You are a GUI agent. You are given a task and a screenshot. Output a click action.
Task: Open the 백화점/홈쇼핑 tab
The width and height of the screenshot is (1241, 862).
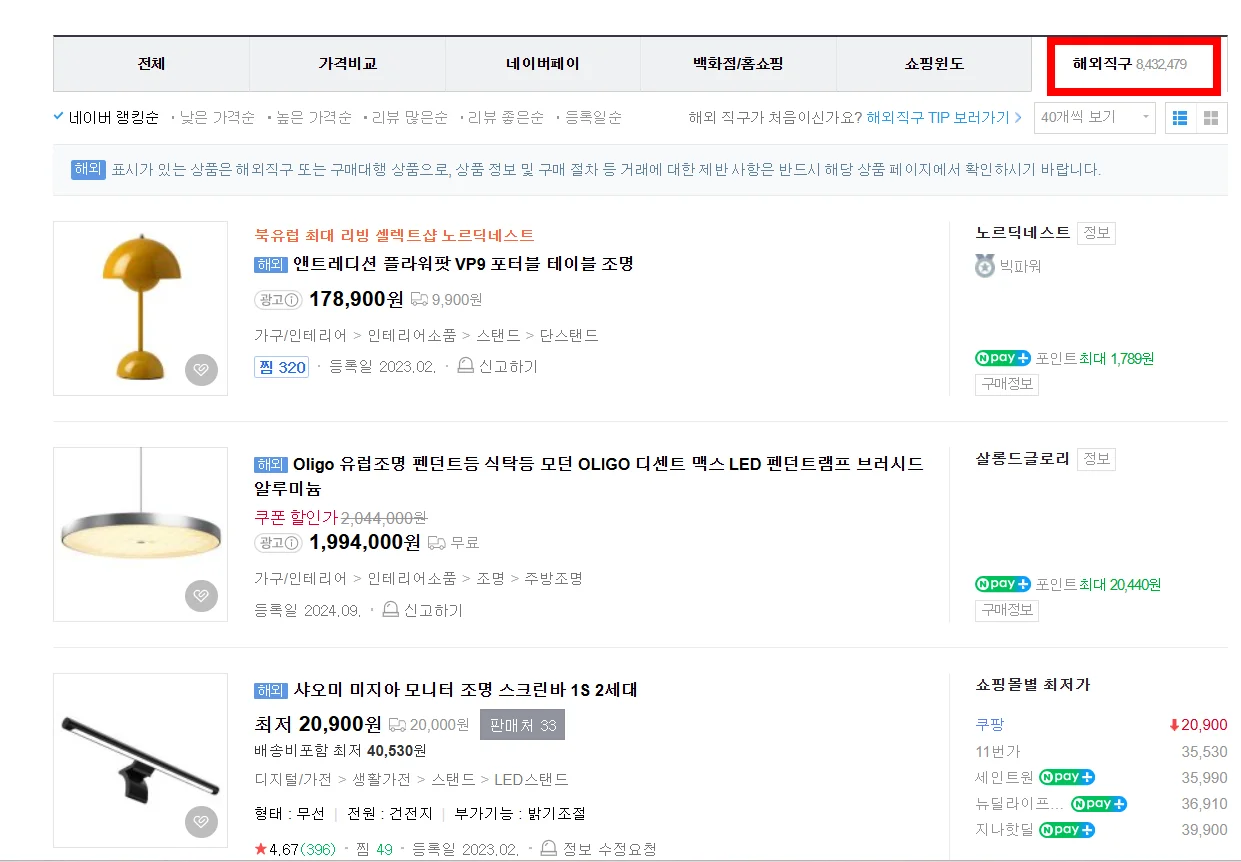click(738, 64)
